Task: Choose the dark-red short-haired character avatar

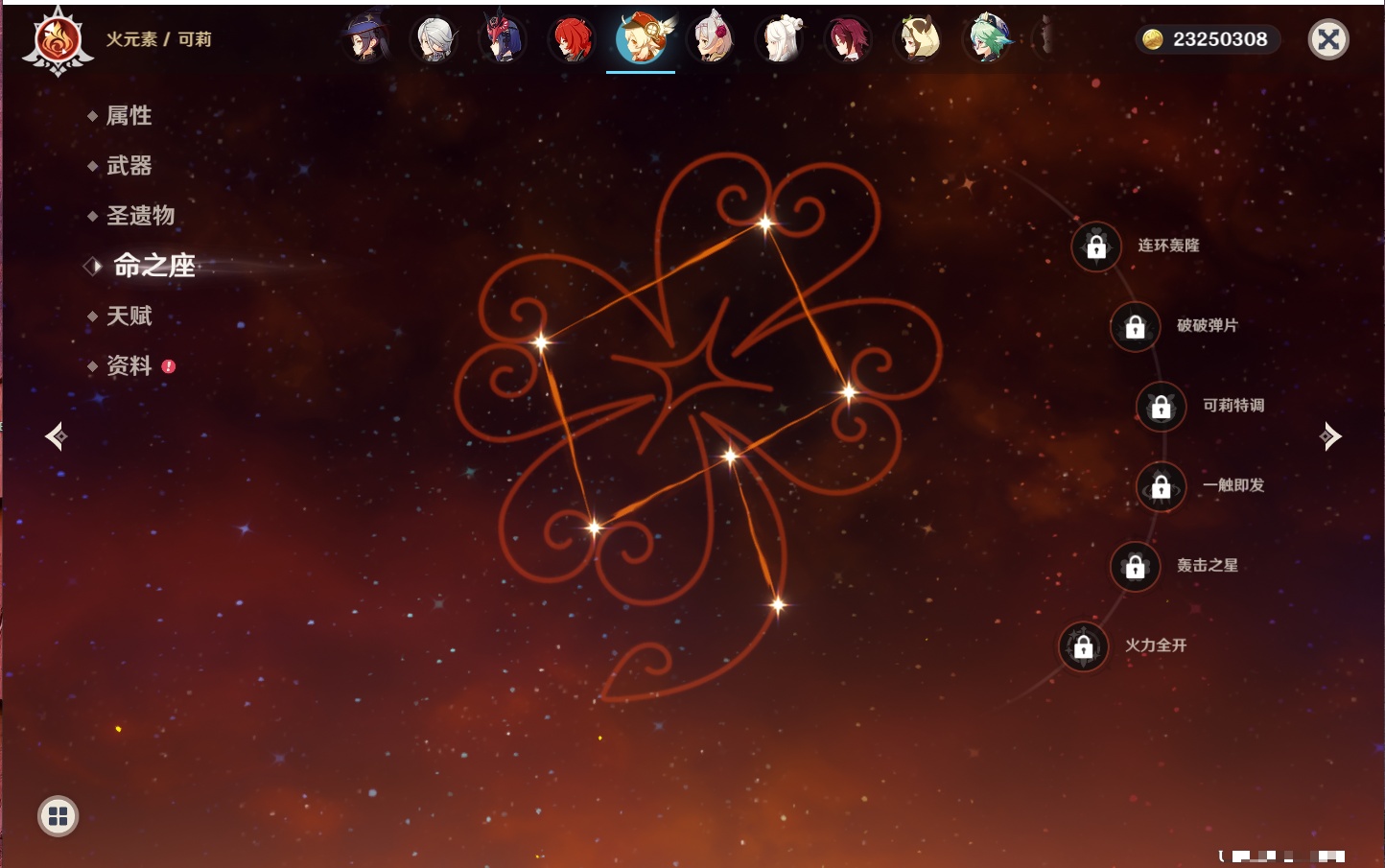Action: click(x=849, y=39)
